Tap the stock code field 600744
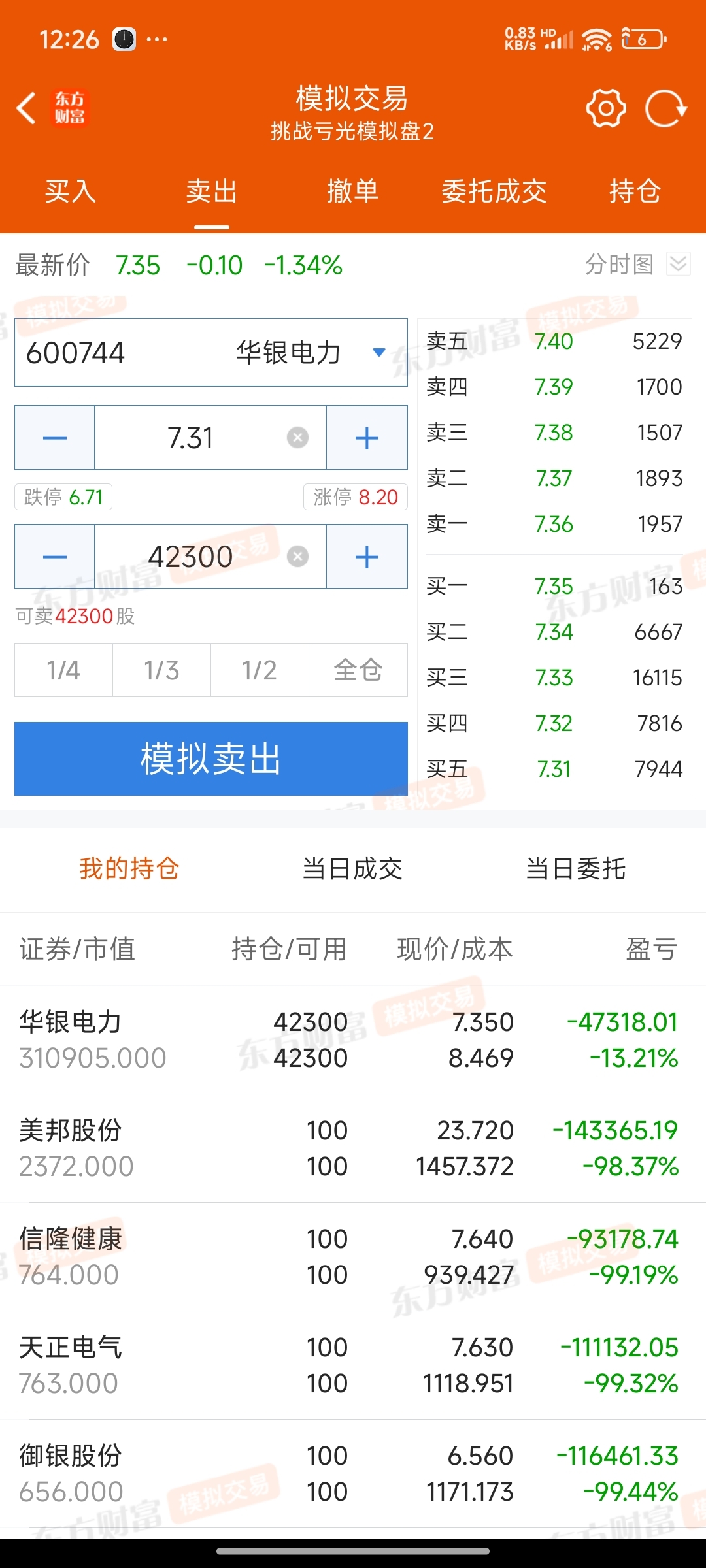Screen dimensions: 706x1568 coord(211,353)
